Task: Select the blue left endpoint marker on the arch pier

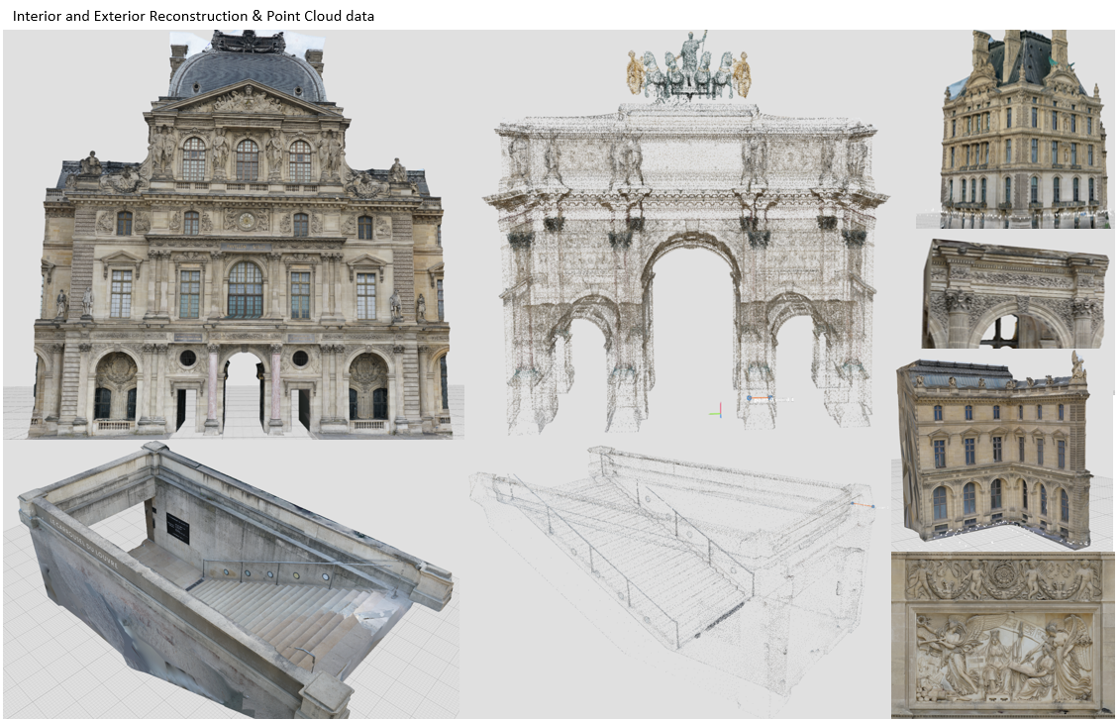Action: (x=749, y=398)
